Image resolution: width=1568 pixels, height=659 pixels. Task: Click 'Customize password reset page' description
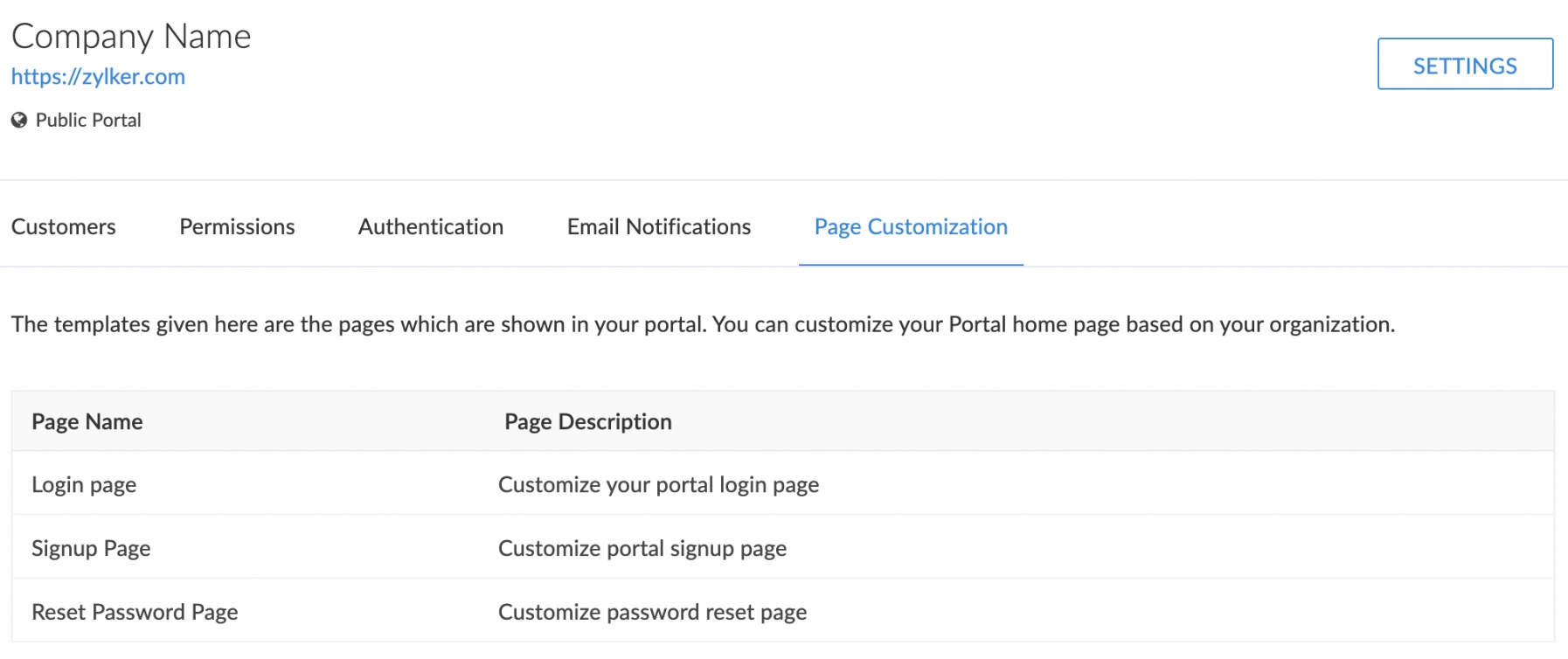click(652, 613)
